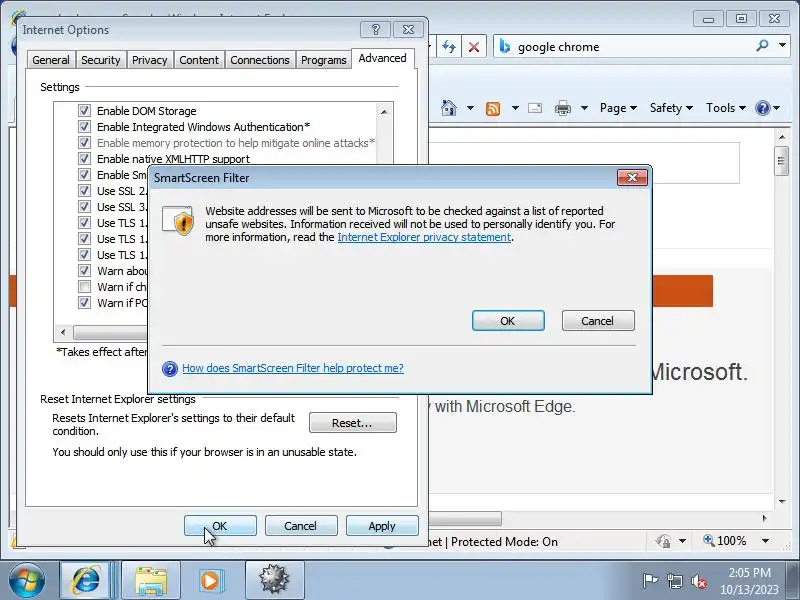The height and width of the screenshot is (600, 800).
Task: Open the Internet Explorer privacy statement link
Action: 424,237
